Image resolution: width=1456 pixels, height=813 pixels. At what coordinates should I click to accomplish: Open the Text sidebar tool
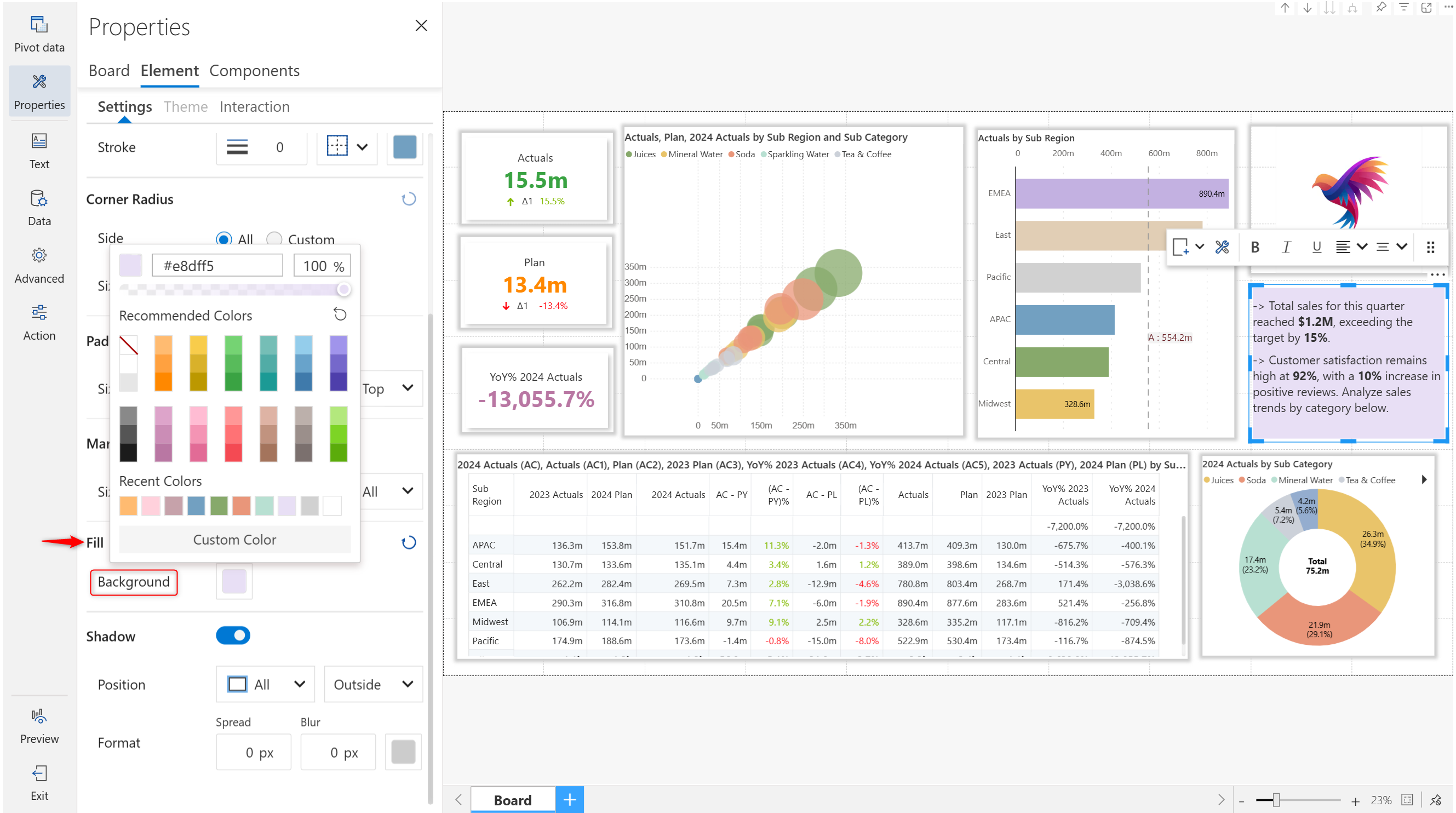(39, 151)
